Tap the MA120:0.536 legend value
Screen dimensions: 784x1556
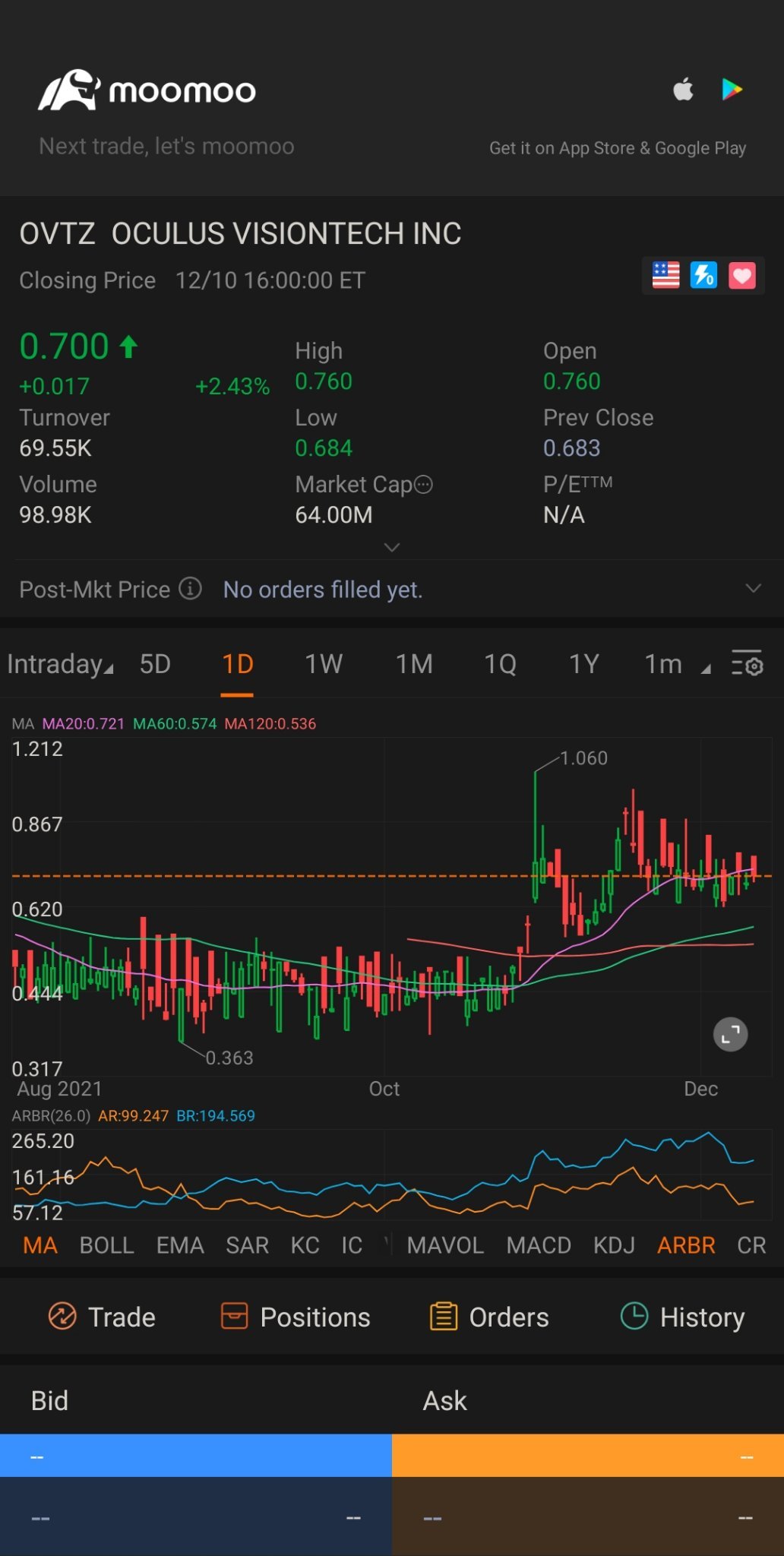(x=270, y=723)
